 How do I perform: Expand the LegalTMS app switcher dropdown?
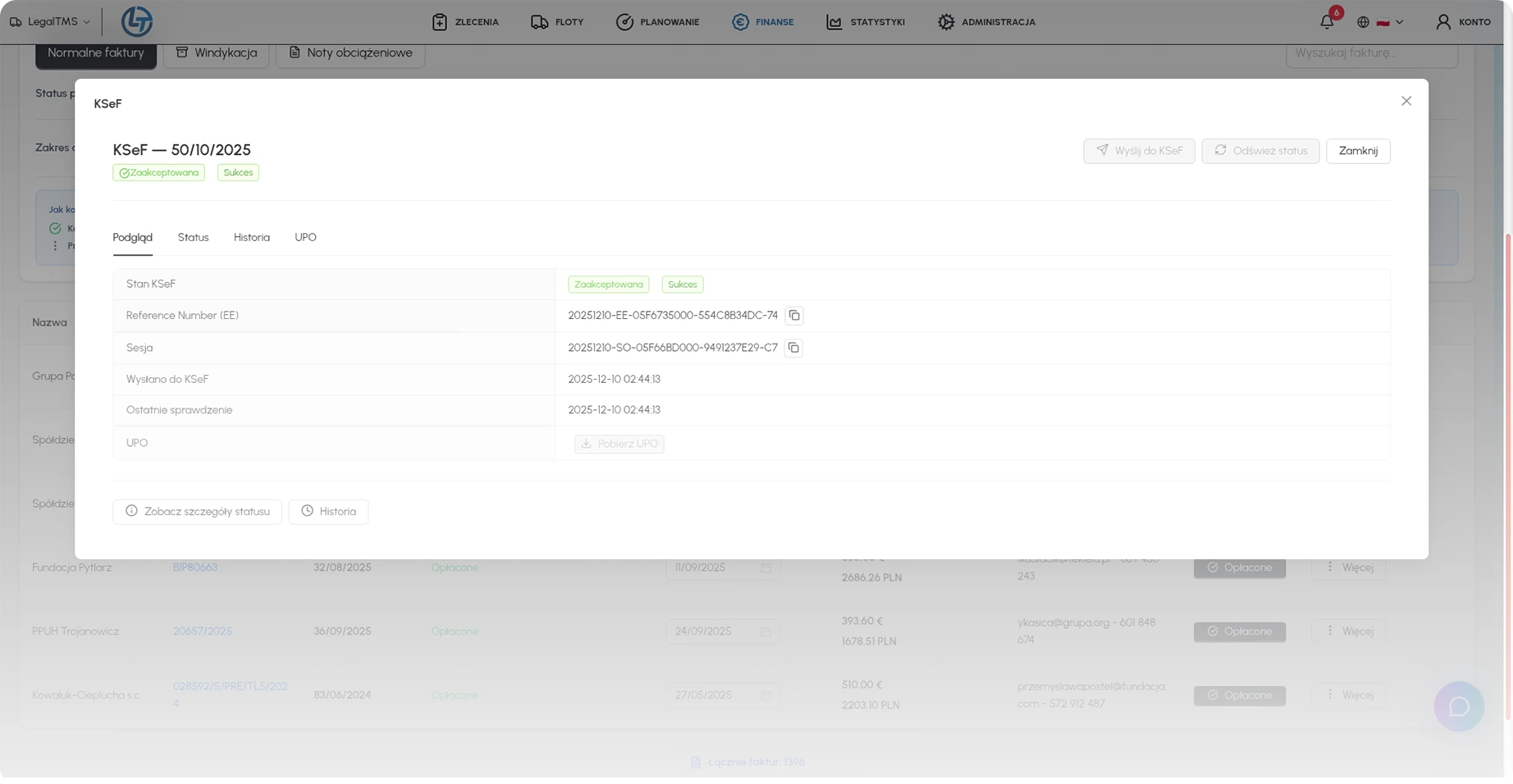50,22
